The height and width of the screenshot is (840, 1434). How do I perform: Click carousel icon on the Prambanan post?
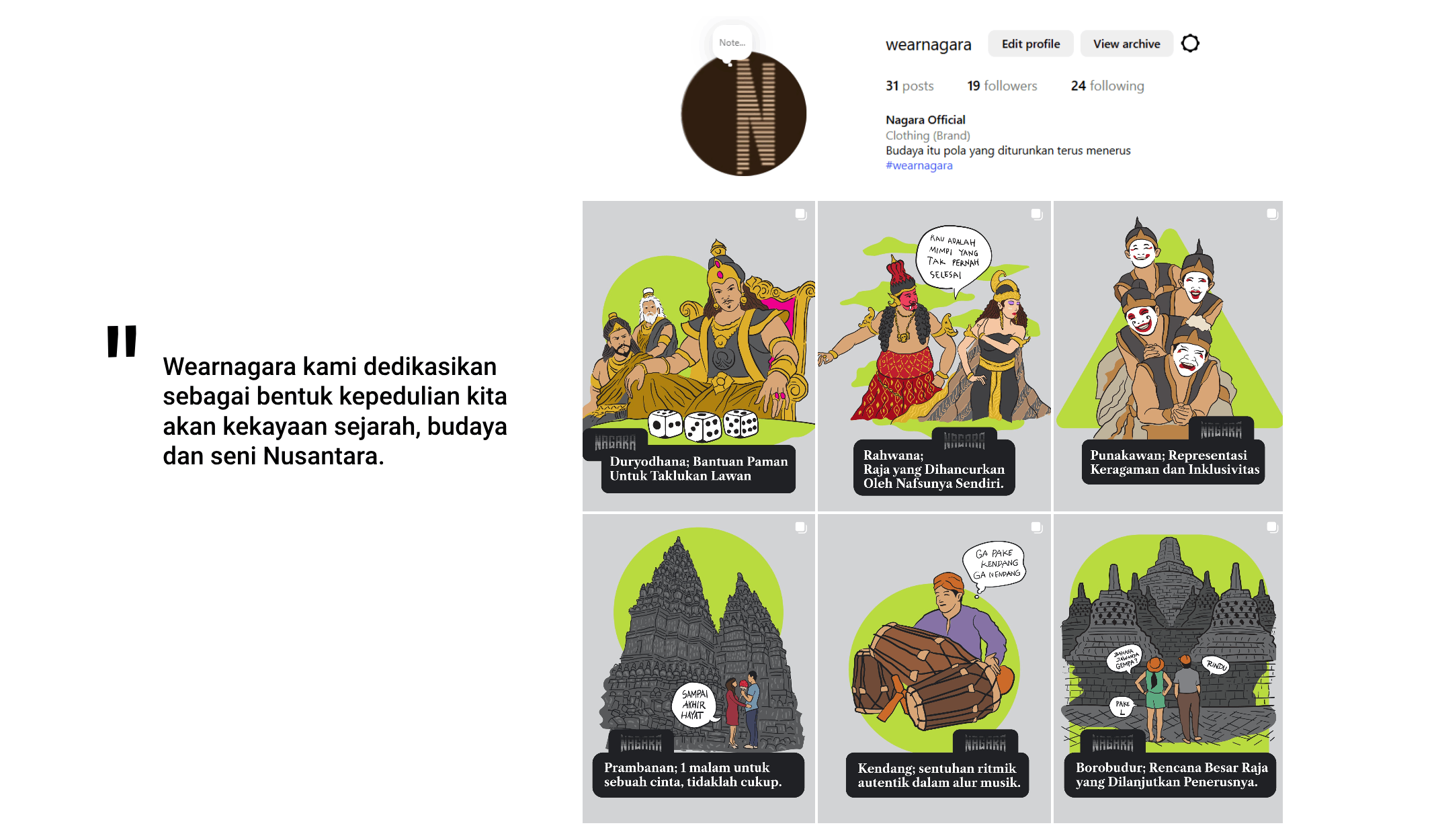801,528
